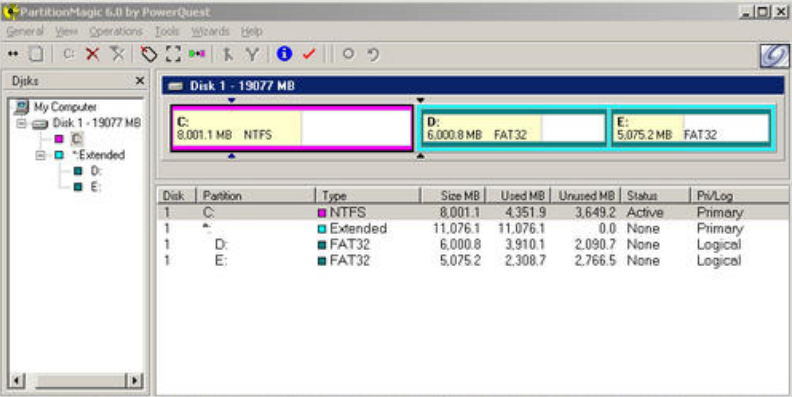Click the 3,910.1 used MB cell
The height and width of the screenshot is (397, 792).
click(524, 244)
